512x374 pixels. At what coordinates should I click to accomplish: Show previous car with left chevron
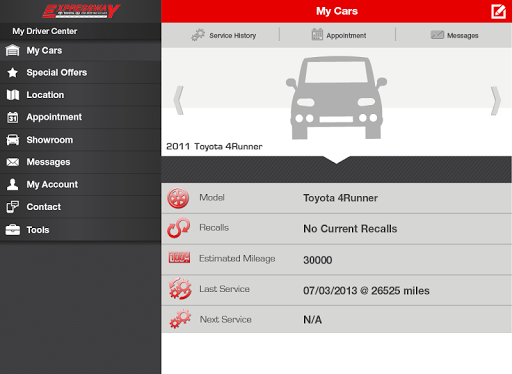pos(179,100)
